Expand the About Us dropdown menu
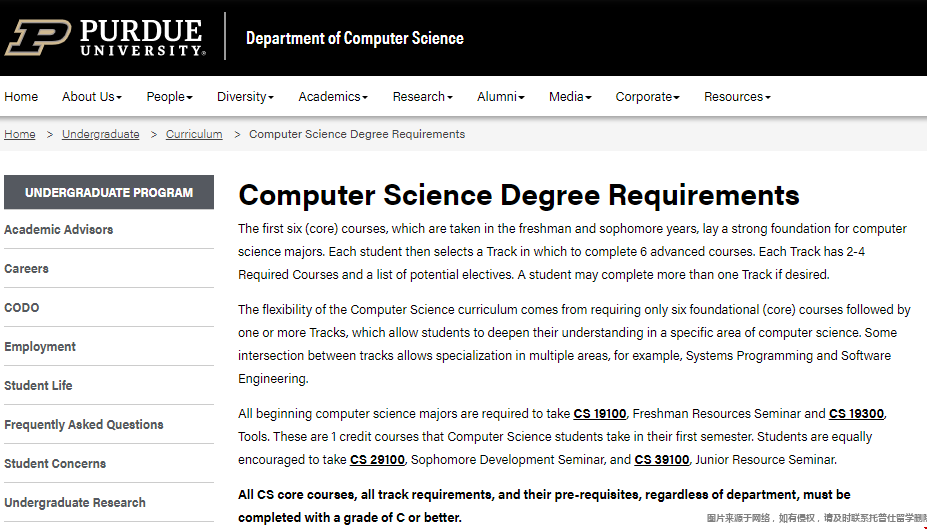Screen dimensions: 927x529 pos(92,96)
